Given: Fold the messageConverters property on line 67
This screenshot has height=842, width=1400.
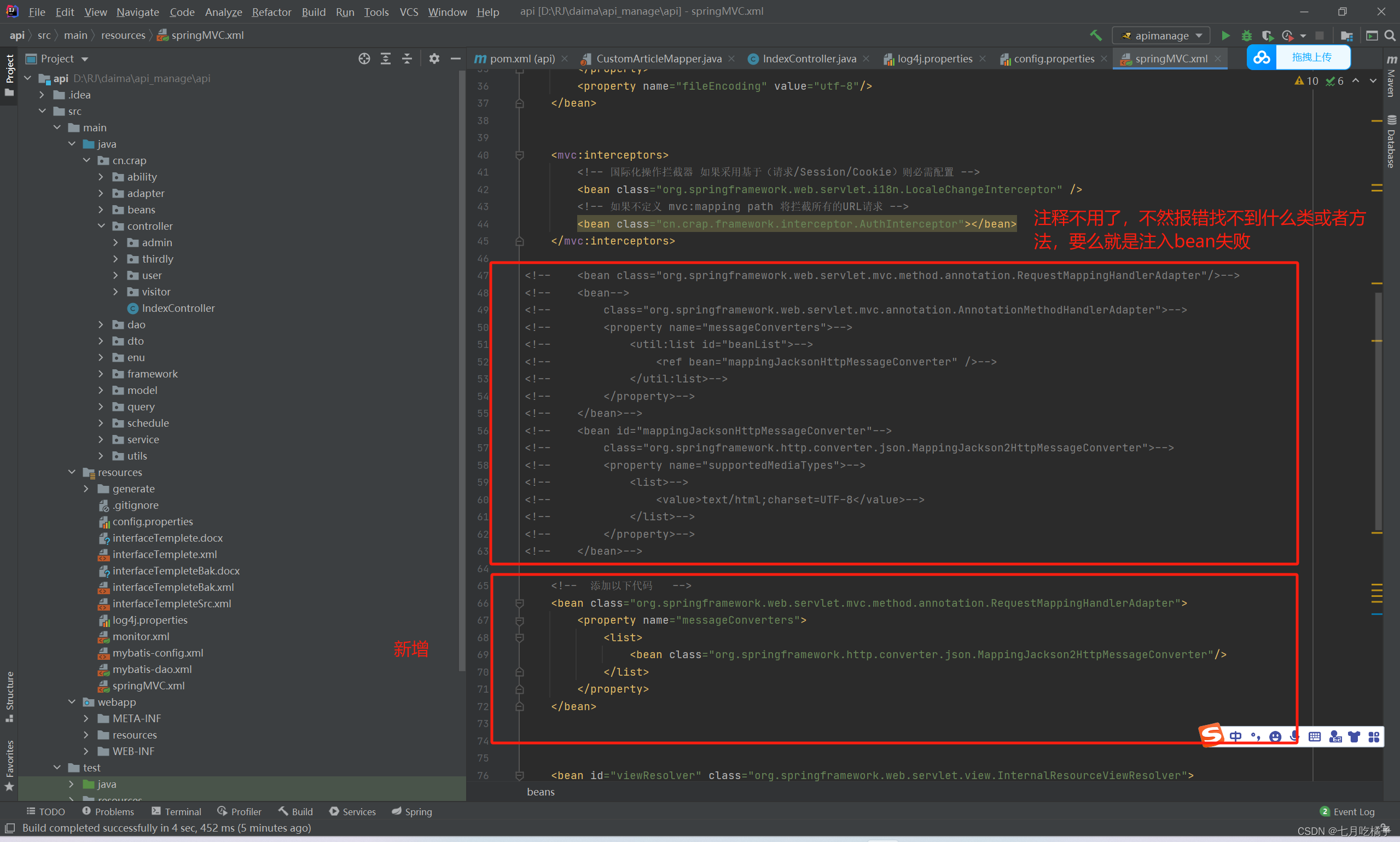Looking at the screenshot, I should click(520, 621).
